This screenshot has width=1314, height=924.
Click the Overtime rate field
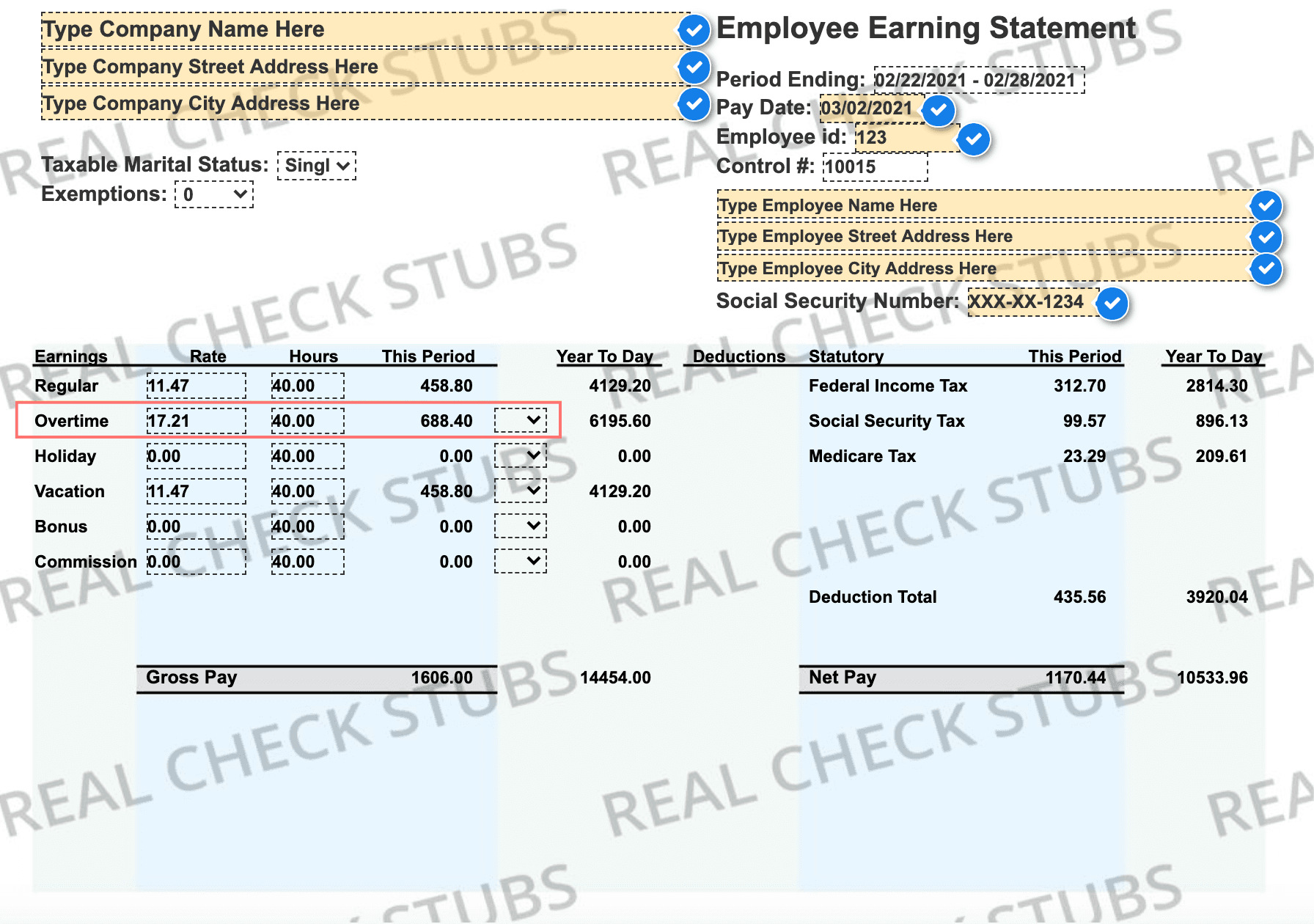(197, 421)
